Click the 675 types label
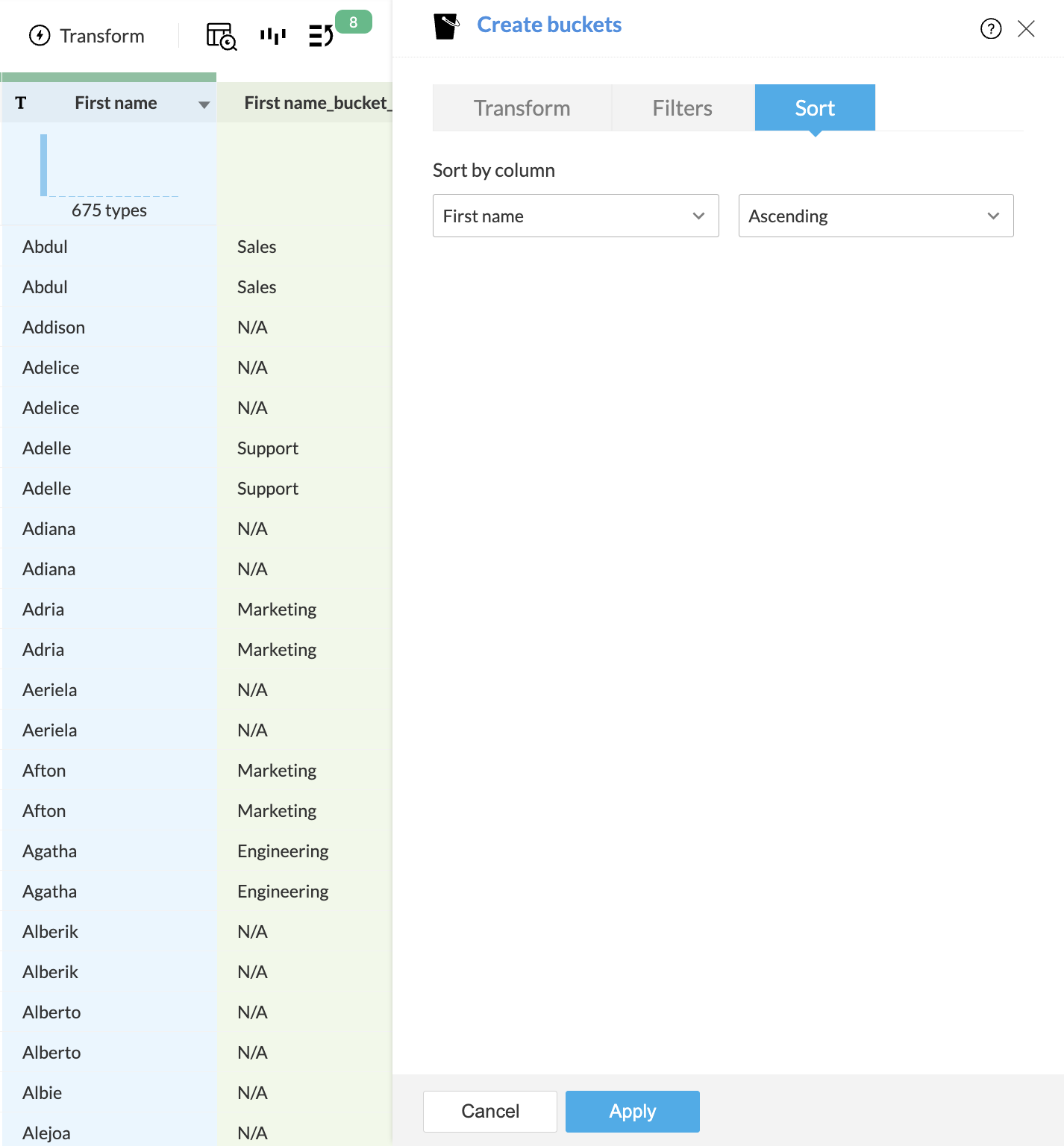This screenshot has height=1146, width=1064. click(x=109, y=210)
